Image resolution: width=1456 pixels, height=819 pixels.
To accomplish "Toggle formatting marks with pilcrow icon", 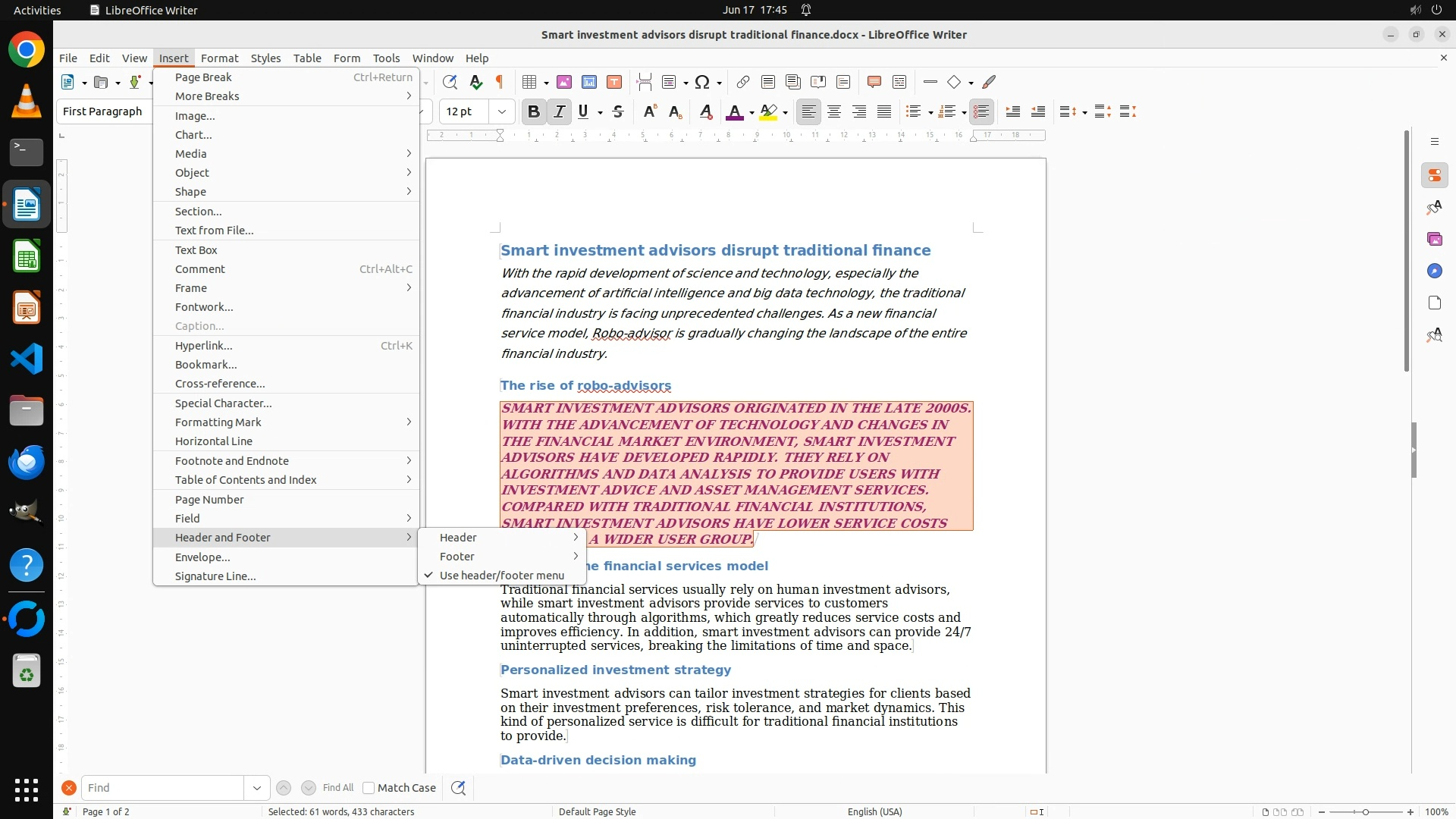I will click(x=500, y=82).
